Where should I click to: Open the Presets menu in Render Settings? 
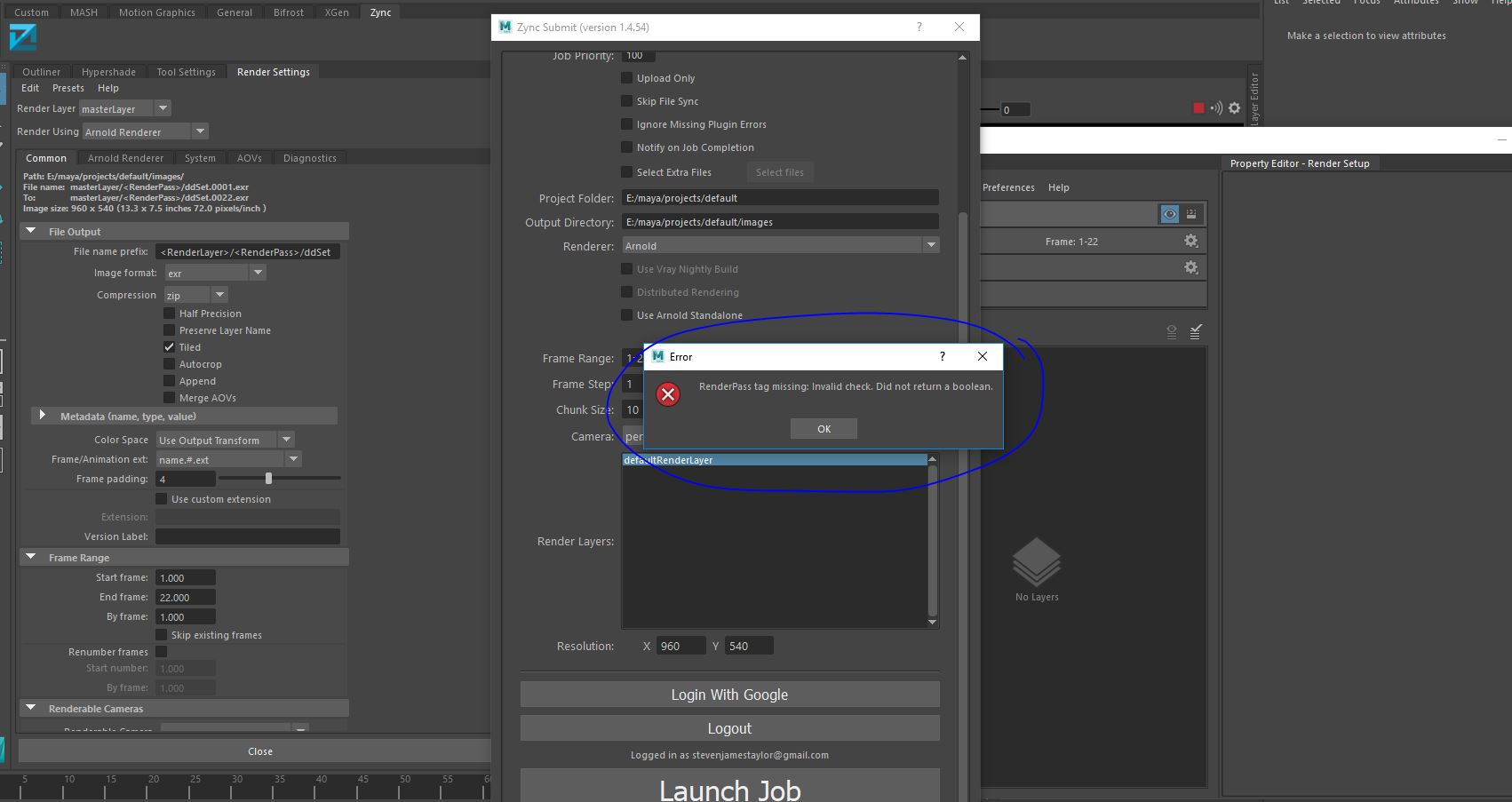(x=68, y=88)
